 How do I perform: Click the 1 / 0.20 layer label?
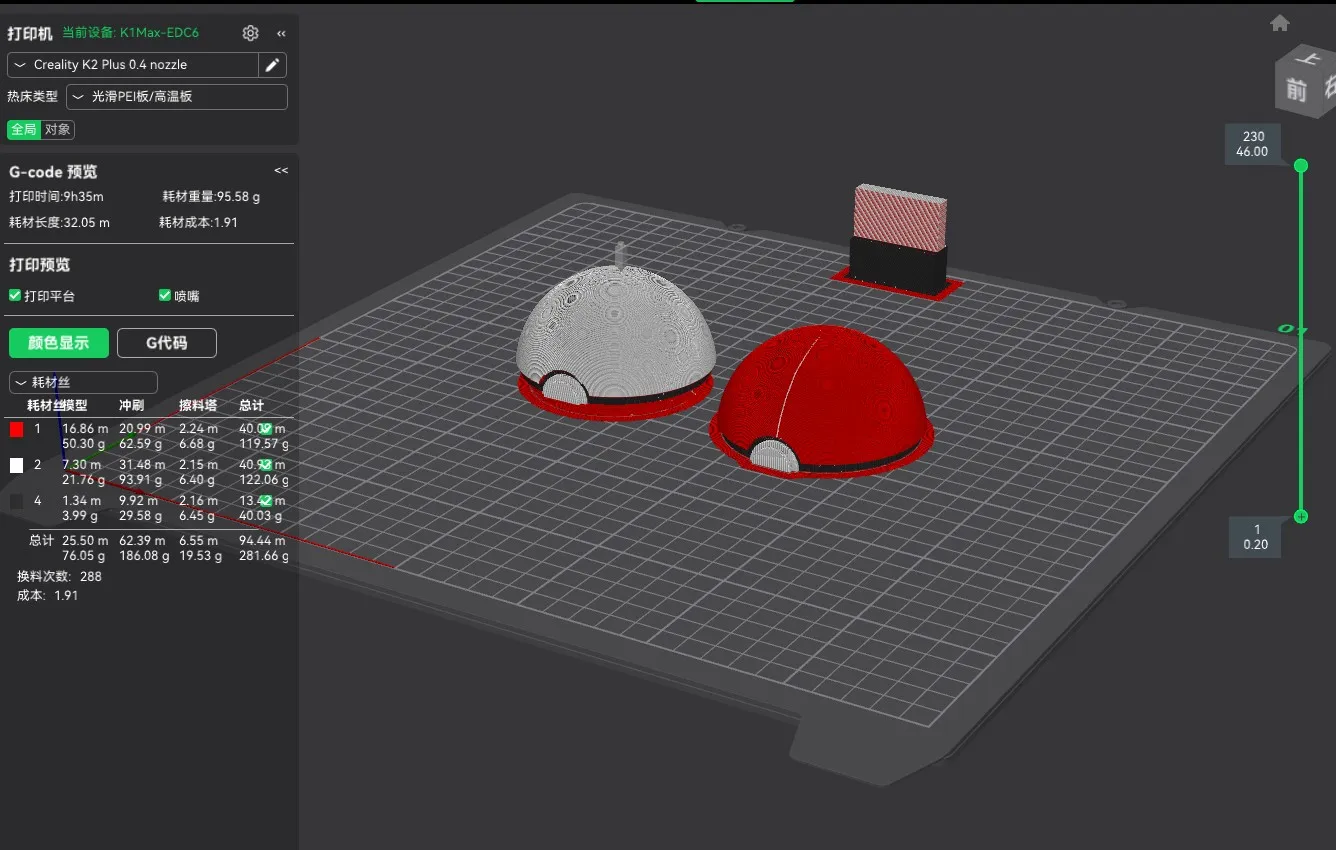point(1254,537)
